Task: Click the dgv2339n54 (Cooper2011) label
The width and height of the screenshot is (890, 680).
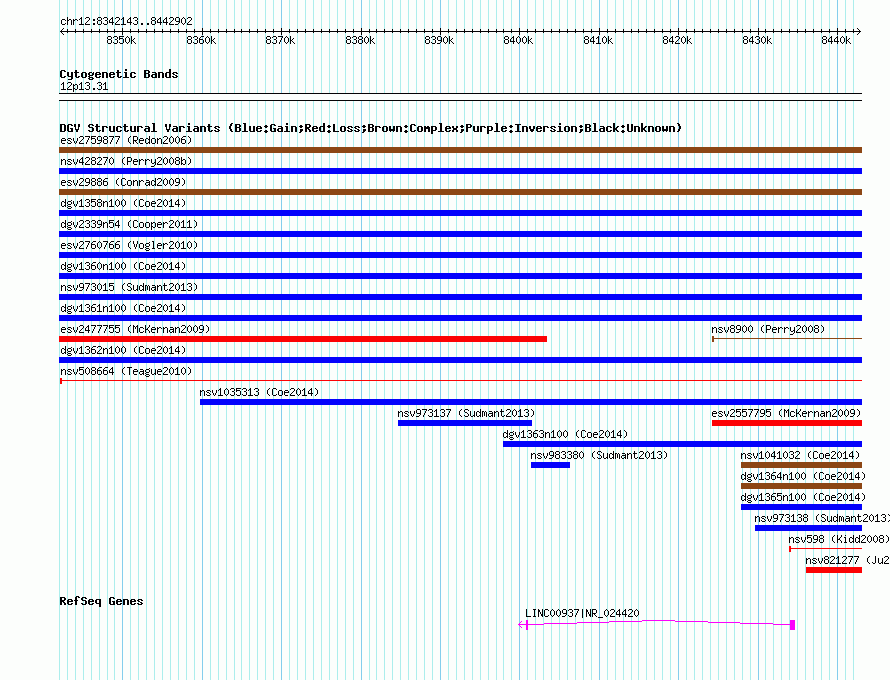Action: (x=129, y=224)
